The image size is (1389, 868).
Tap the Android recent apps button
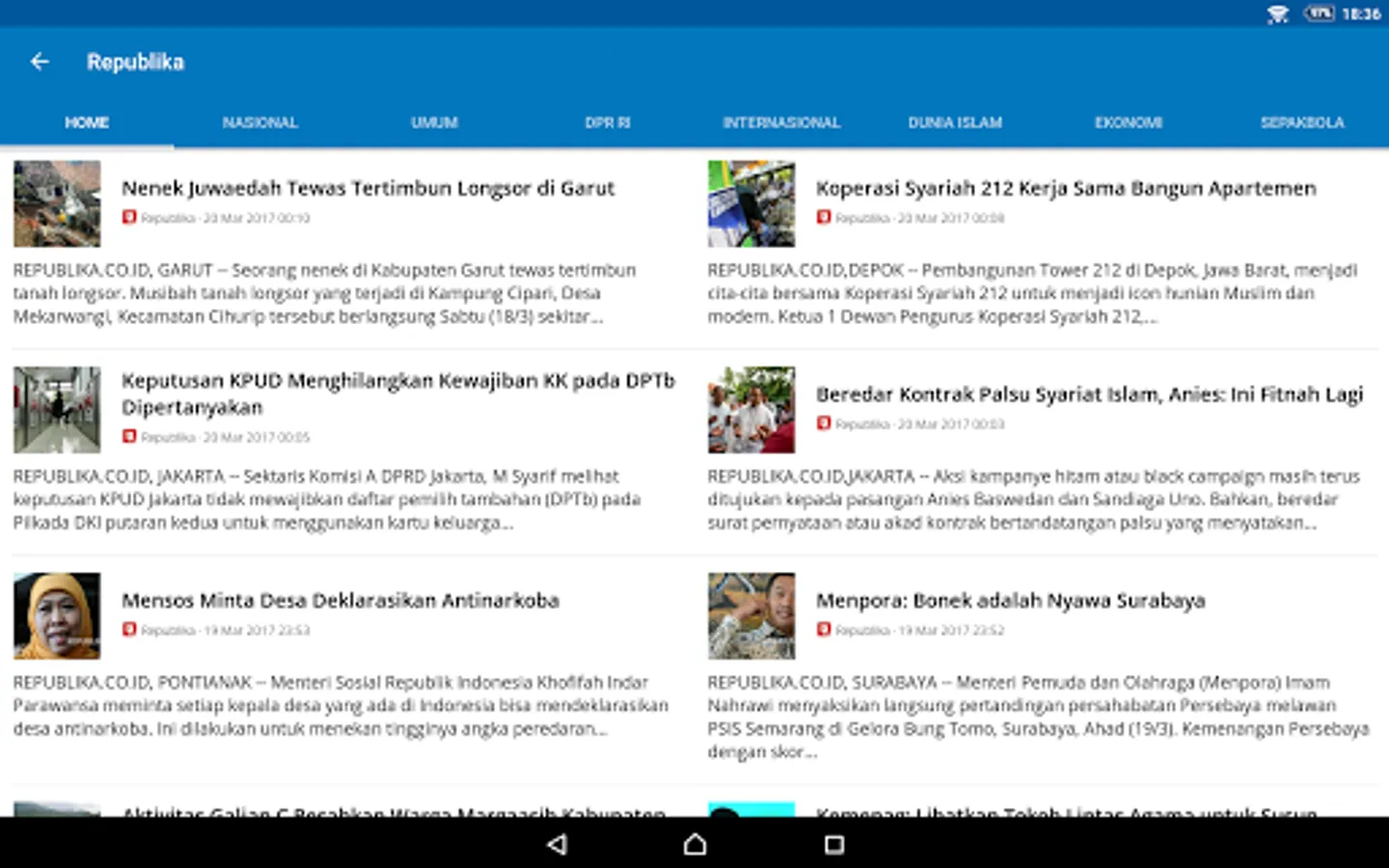tap(834, 845)
